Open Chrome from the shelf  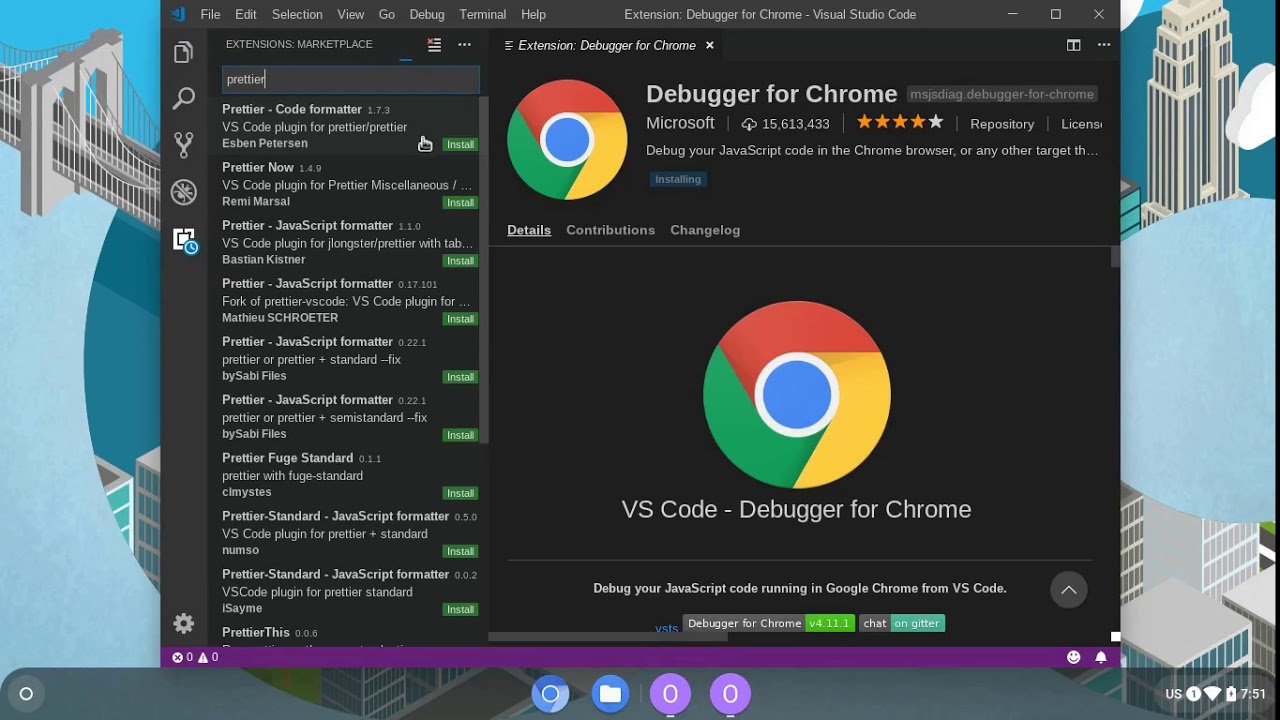coord(550,694)
